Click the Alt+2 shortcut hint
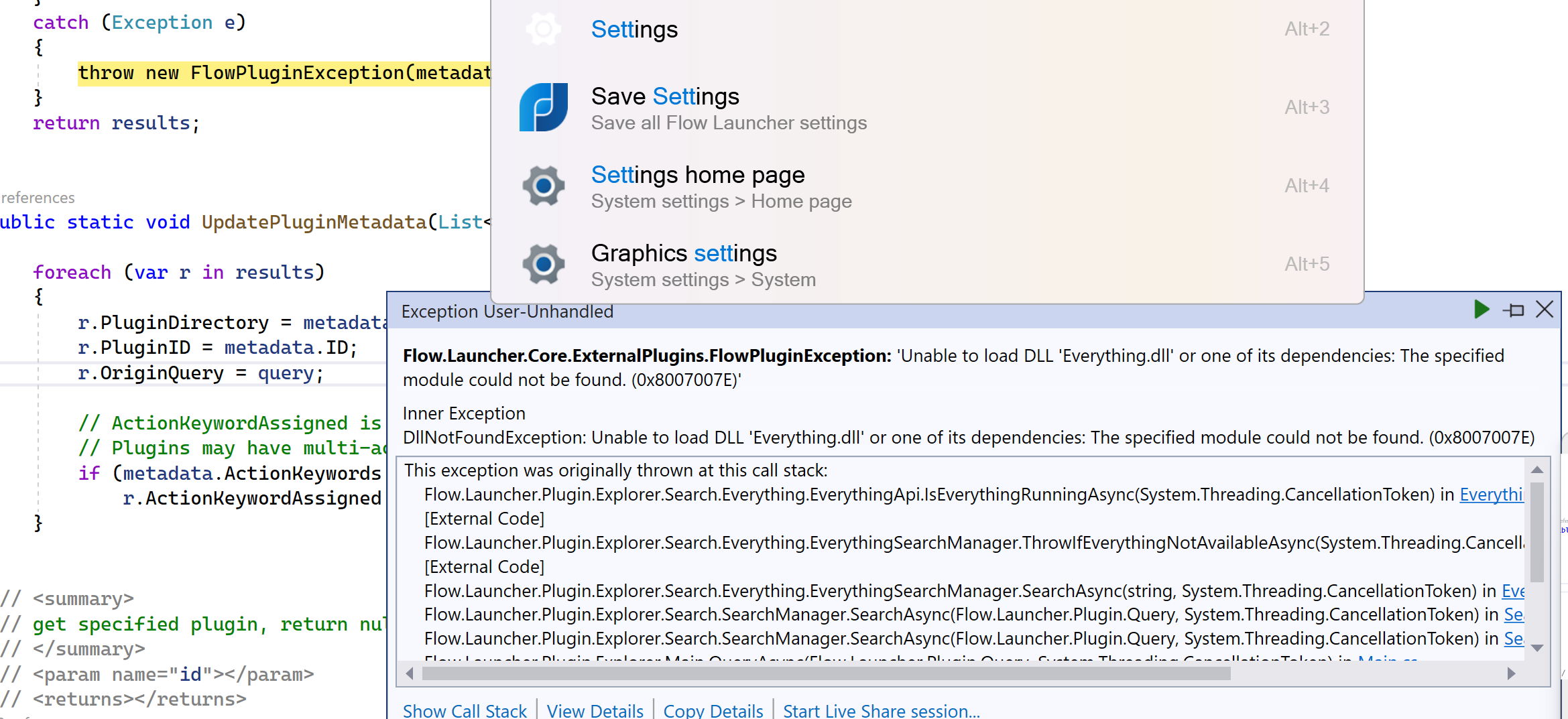Image resolution: width=1568 pixels, height=719 pixels. [1307, 29]
